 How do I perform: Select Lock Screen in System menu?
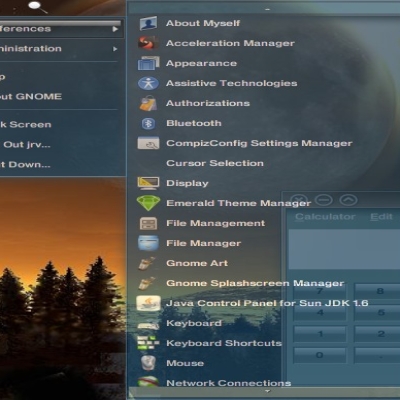point(26,125)
